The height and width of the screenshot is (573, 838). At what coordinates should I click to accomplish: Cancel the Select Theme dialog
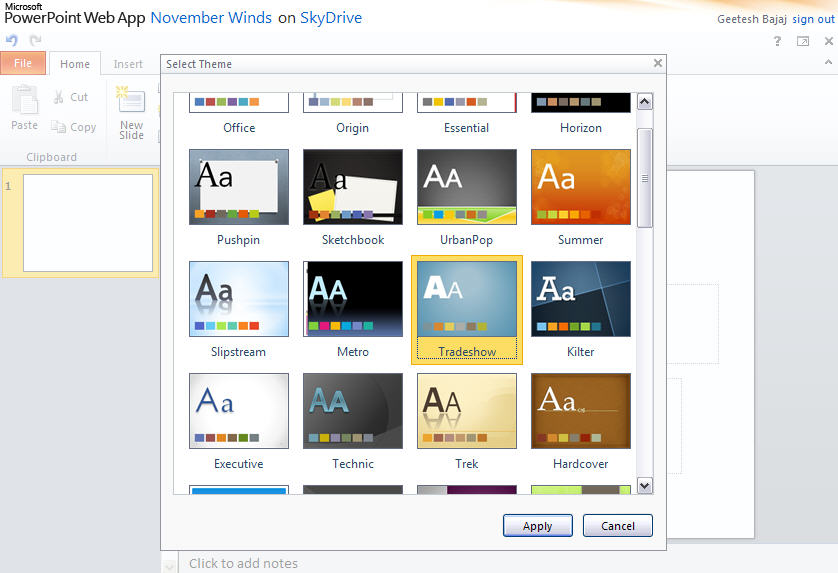(618, 525)
